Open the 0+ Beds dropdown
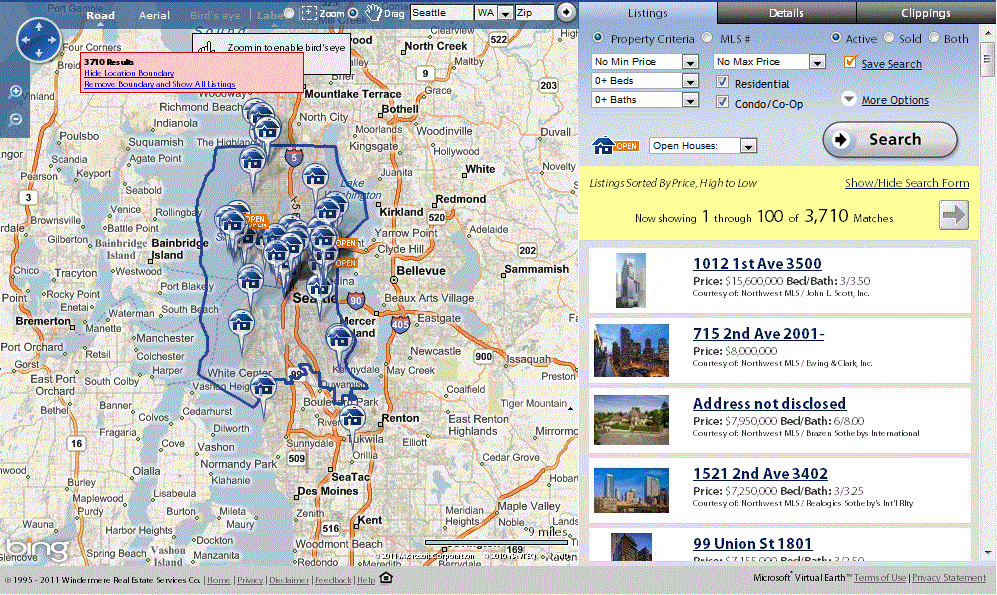997x595 pixels. 645,81
